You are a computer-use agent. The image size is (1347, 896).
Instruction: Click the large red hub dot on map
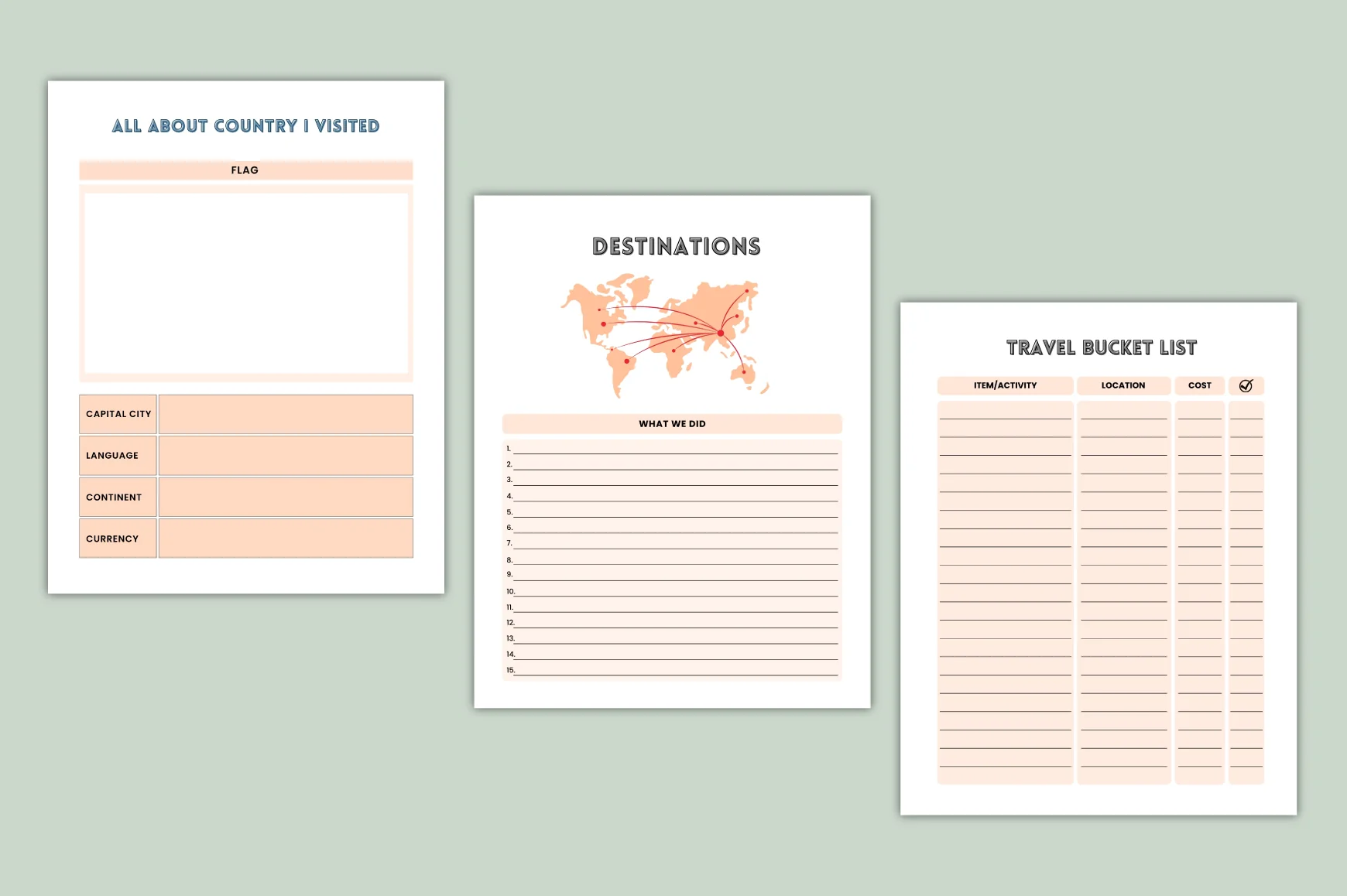721,333
